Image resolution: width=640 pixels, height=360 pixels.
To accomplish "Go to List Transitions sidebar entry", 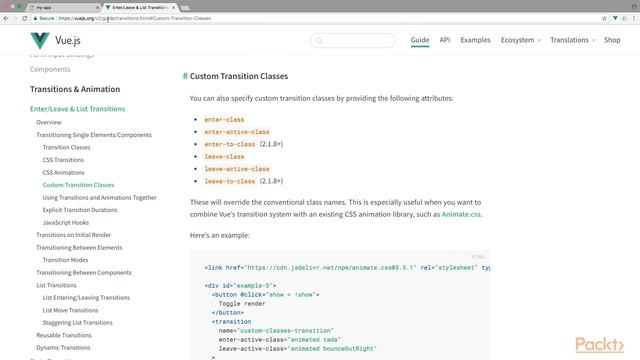I will [x=56, y=285].
